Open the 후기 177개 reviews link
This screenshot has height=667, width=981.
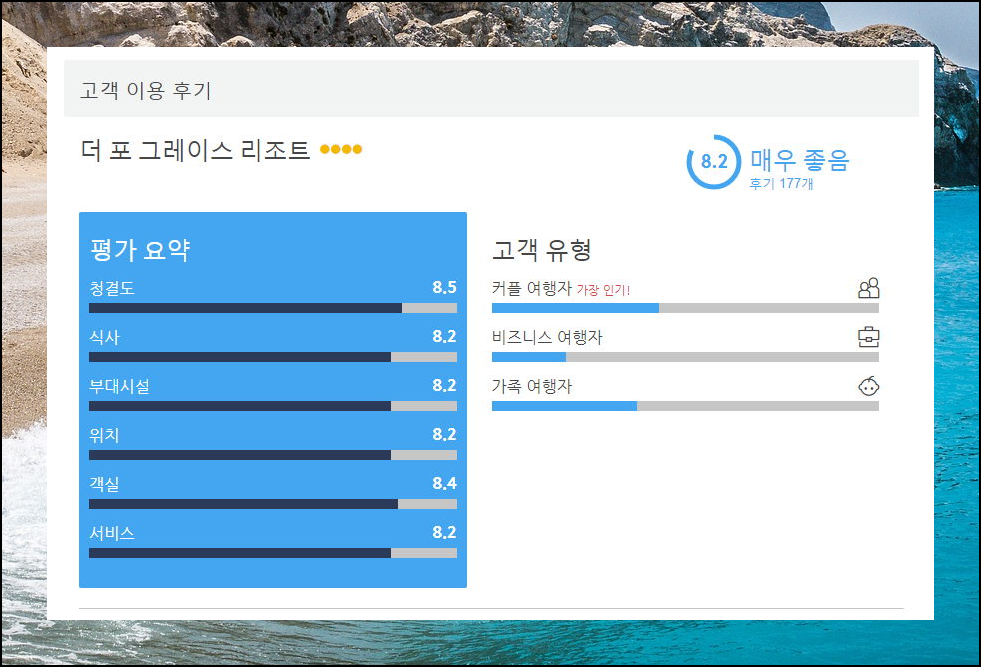781,183
